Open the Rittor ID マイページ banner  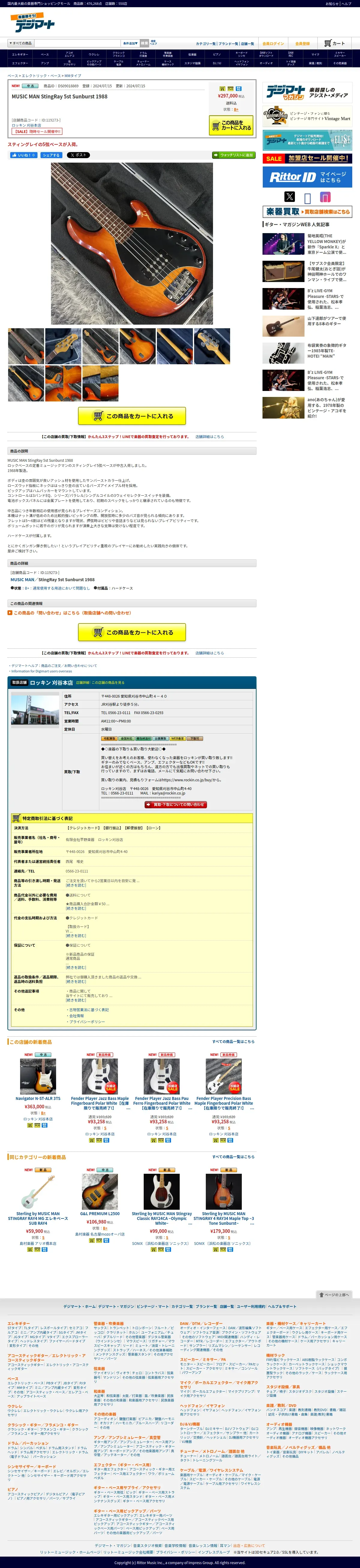tap(307, 177)
